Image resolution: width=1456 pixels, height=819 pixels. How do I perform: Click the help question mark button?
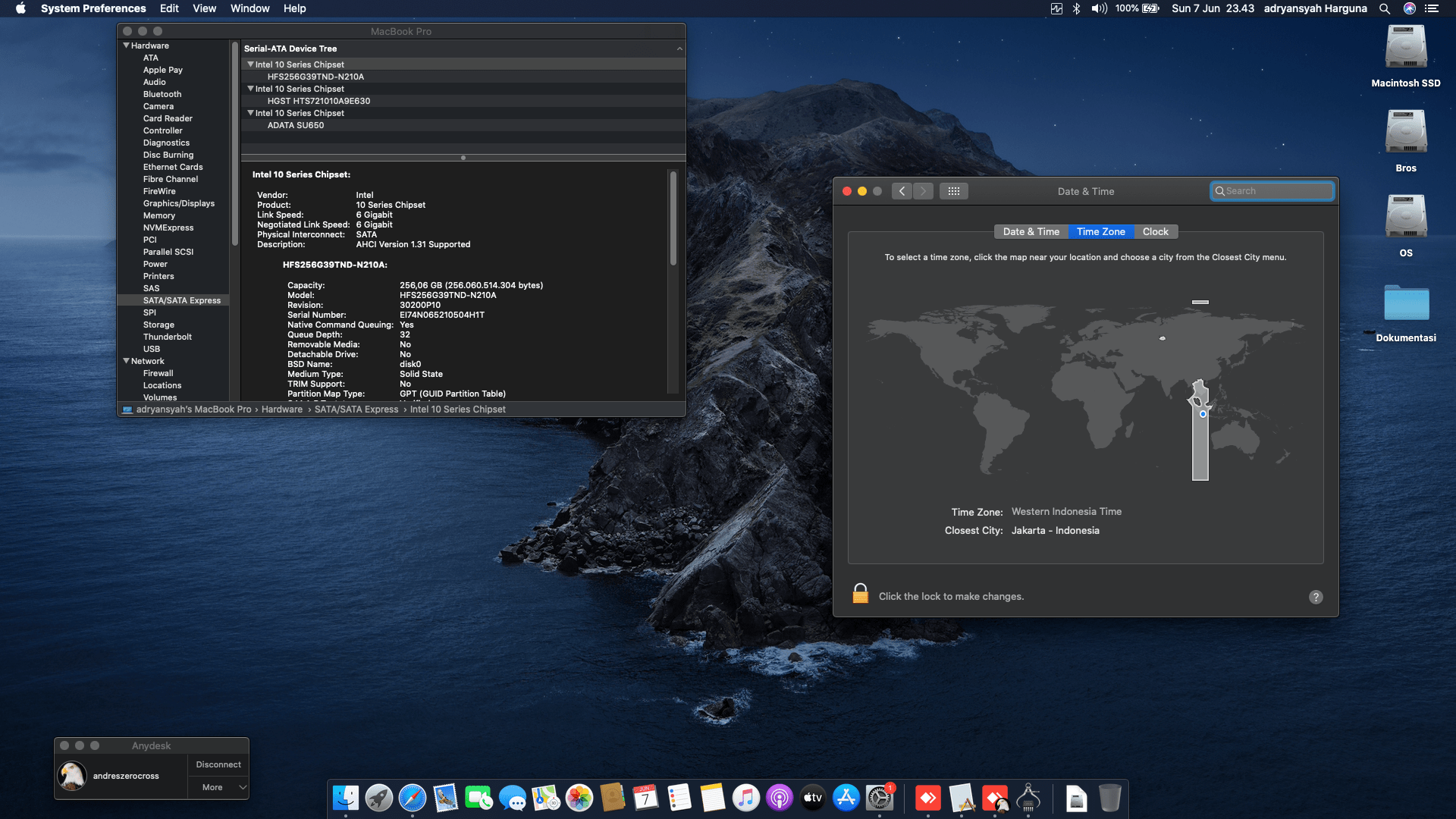[1316, 597]
